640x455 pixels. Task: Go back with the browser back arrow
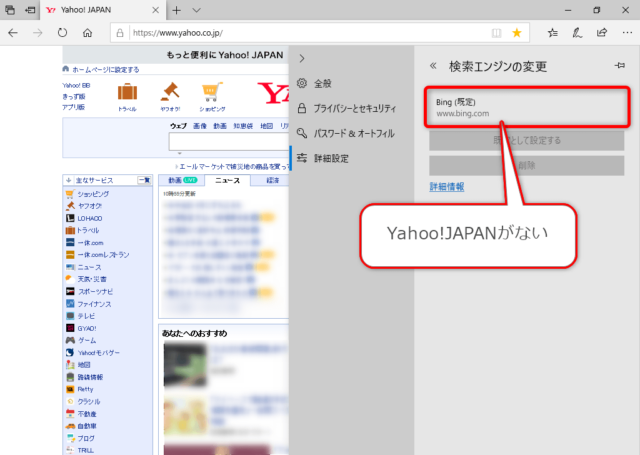coord(13,33)
